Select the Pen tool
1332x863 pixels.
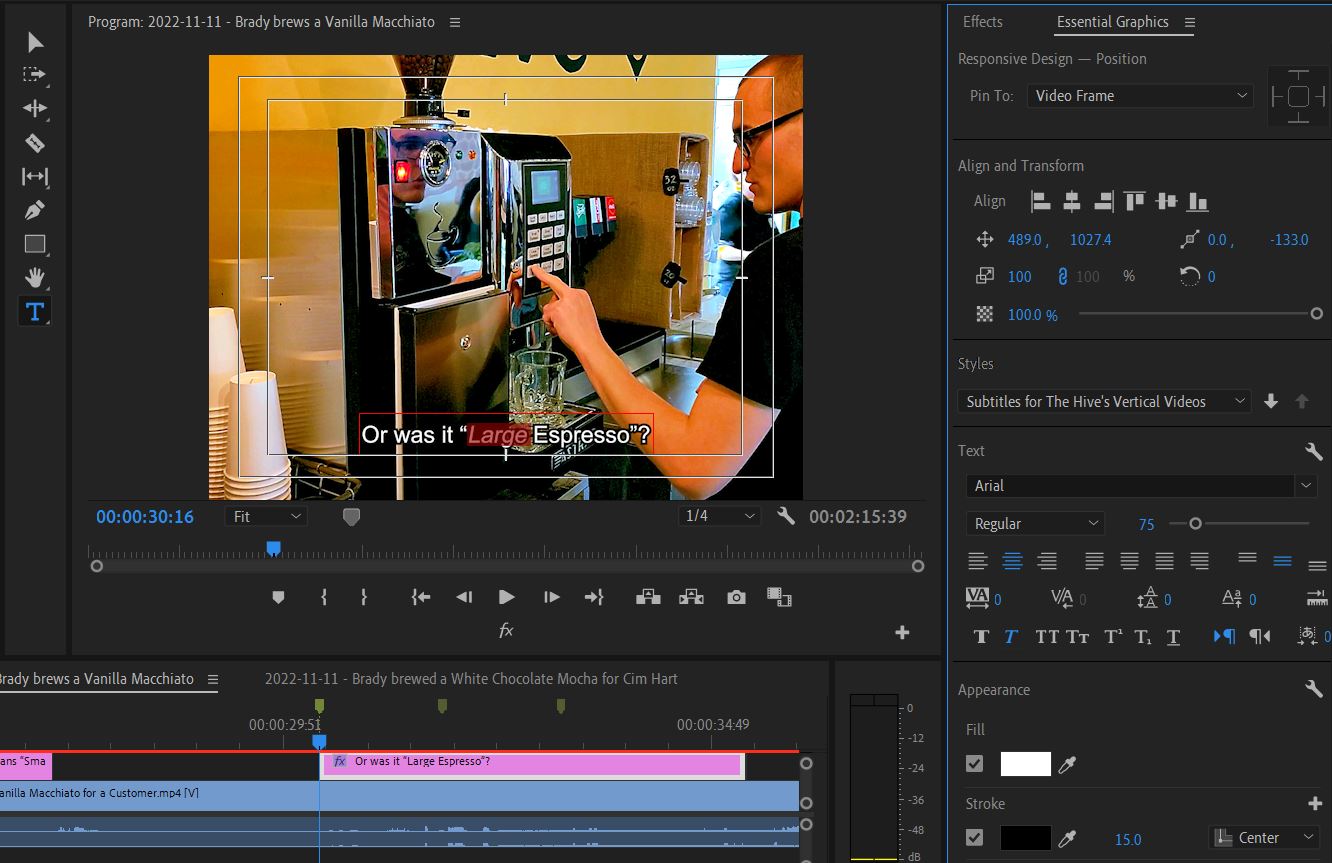(35, 210)
